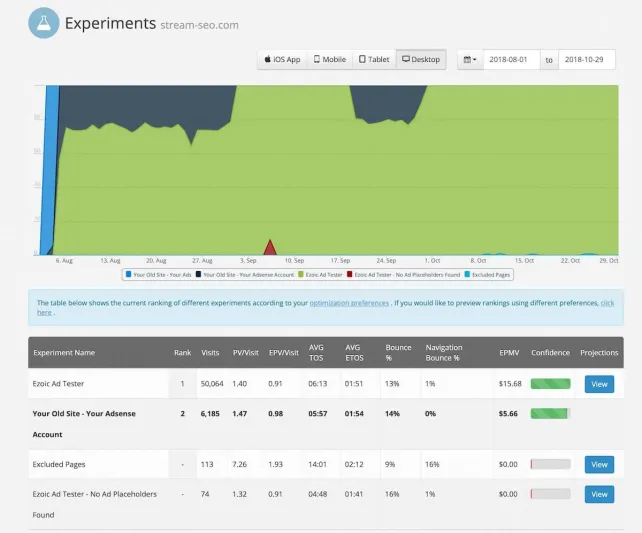Switch device filter to Tablet
Viewport: 642px width, 533px height.
coord(374,59)
